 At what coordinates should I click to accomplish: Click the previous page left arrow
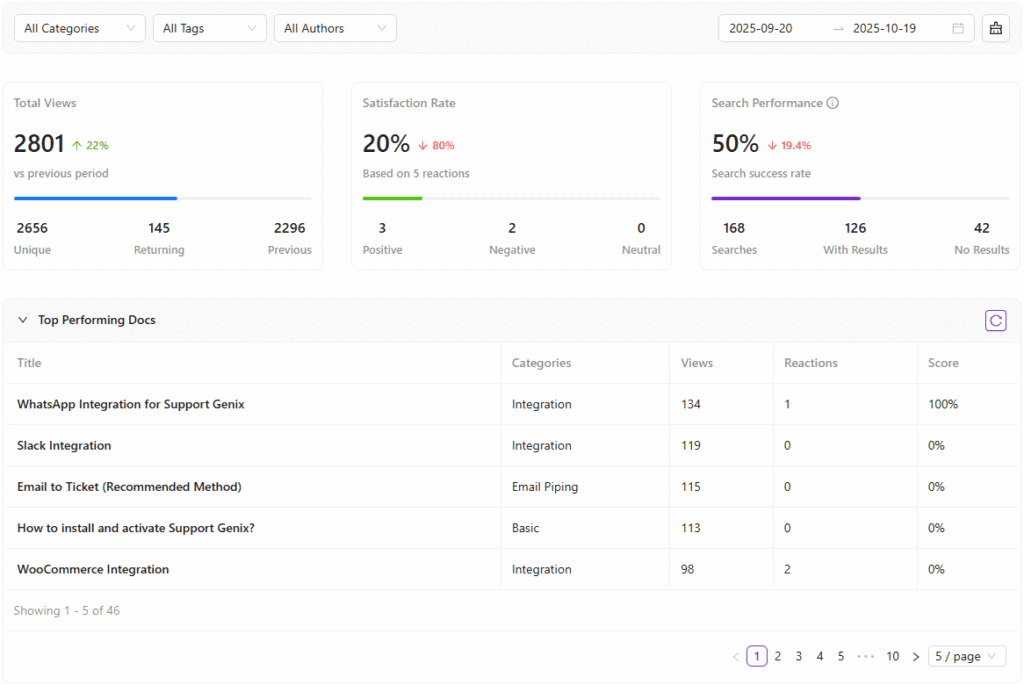point(736,657)
